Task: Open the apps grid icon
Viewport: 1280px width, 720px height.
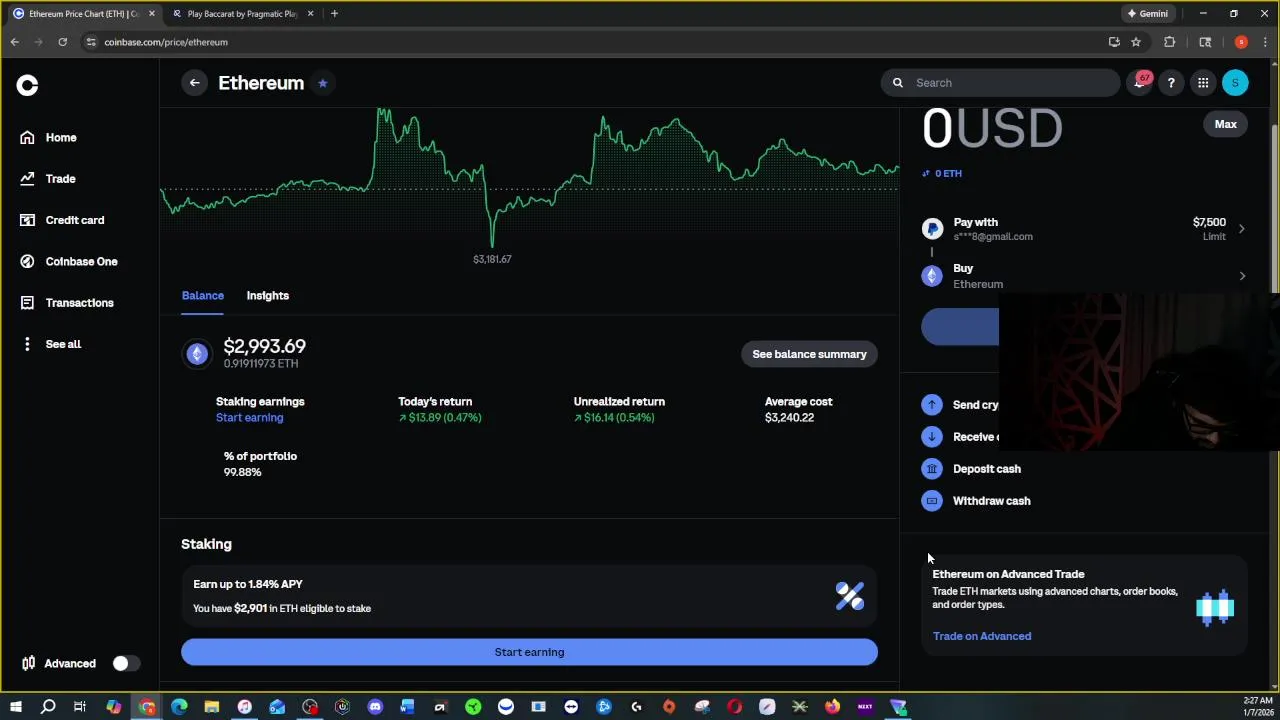Action: tap(1203, 83)
